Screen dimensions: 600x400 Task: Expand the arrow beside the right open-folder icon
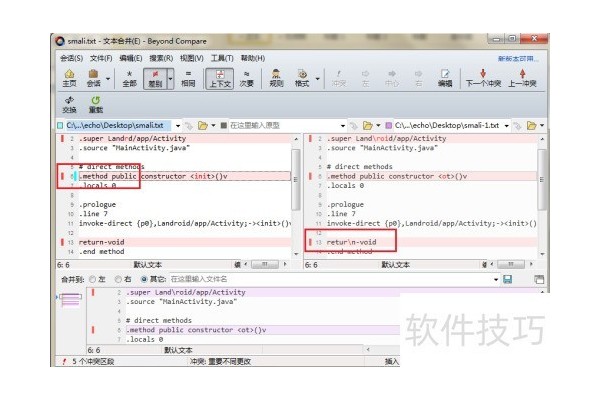tap(542, 126)
